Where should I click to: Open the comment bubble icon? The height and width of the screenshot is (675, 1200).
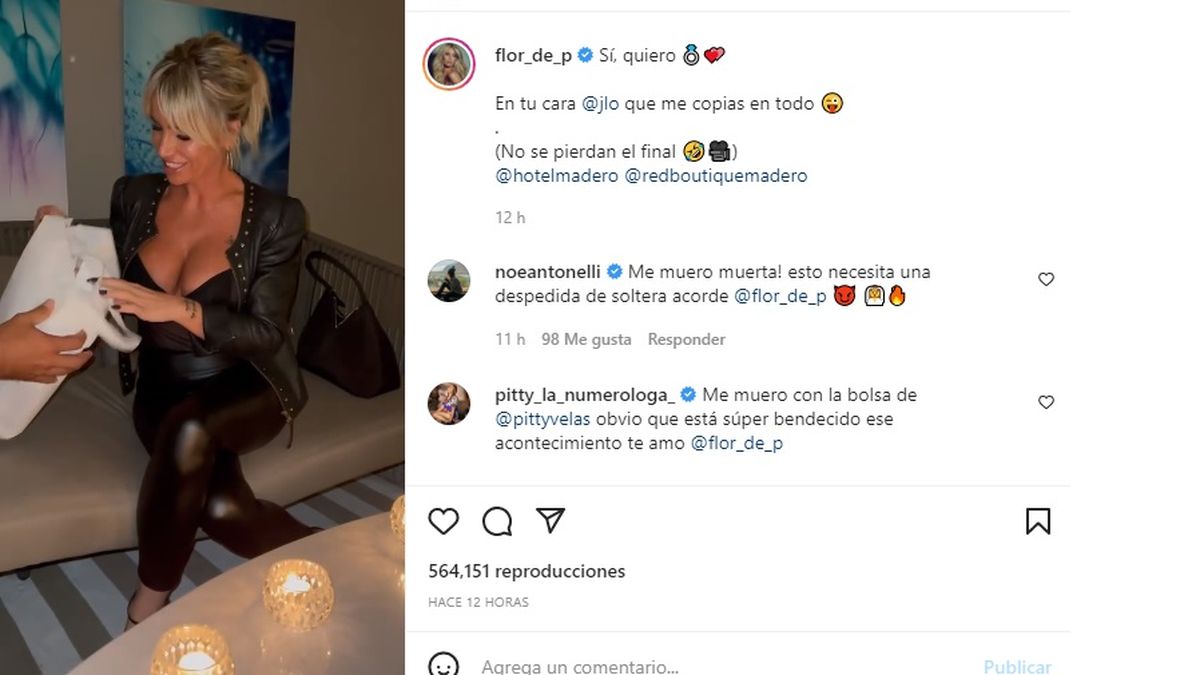click(497, 521)
